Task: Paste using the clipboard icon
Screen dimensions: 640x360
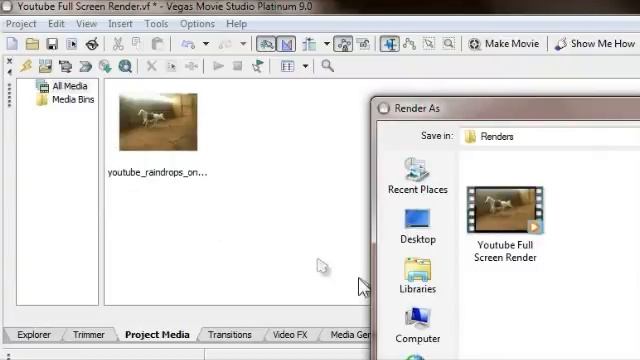Action: 157,44
